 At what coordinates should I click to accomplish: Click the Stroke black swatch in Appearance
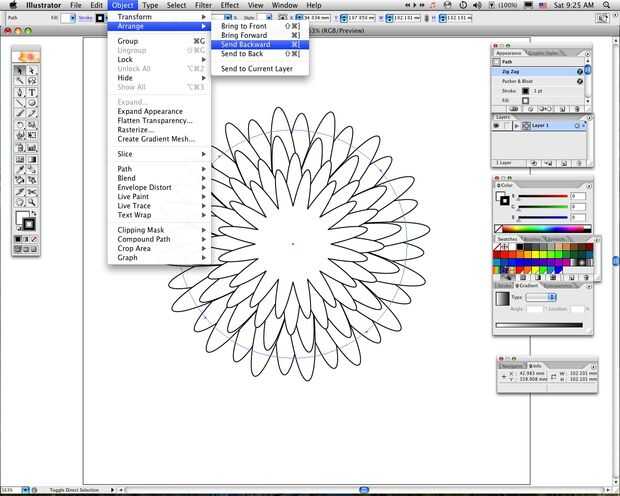(x=525, y=91)
